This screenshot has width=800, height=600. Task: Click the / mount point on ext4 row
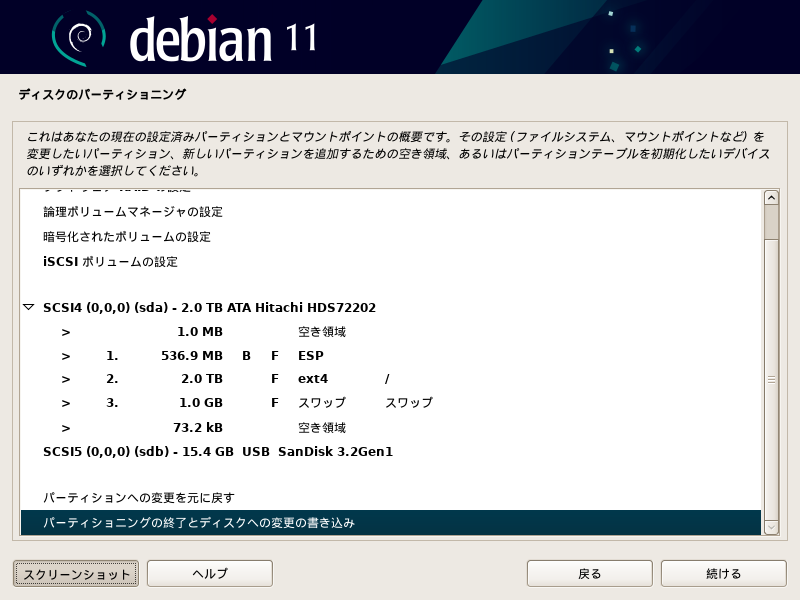(x=387, y=379)
